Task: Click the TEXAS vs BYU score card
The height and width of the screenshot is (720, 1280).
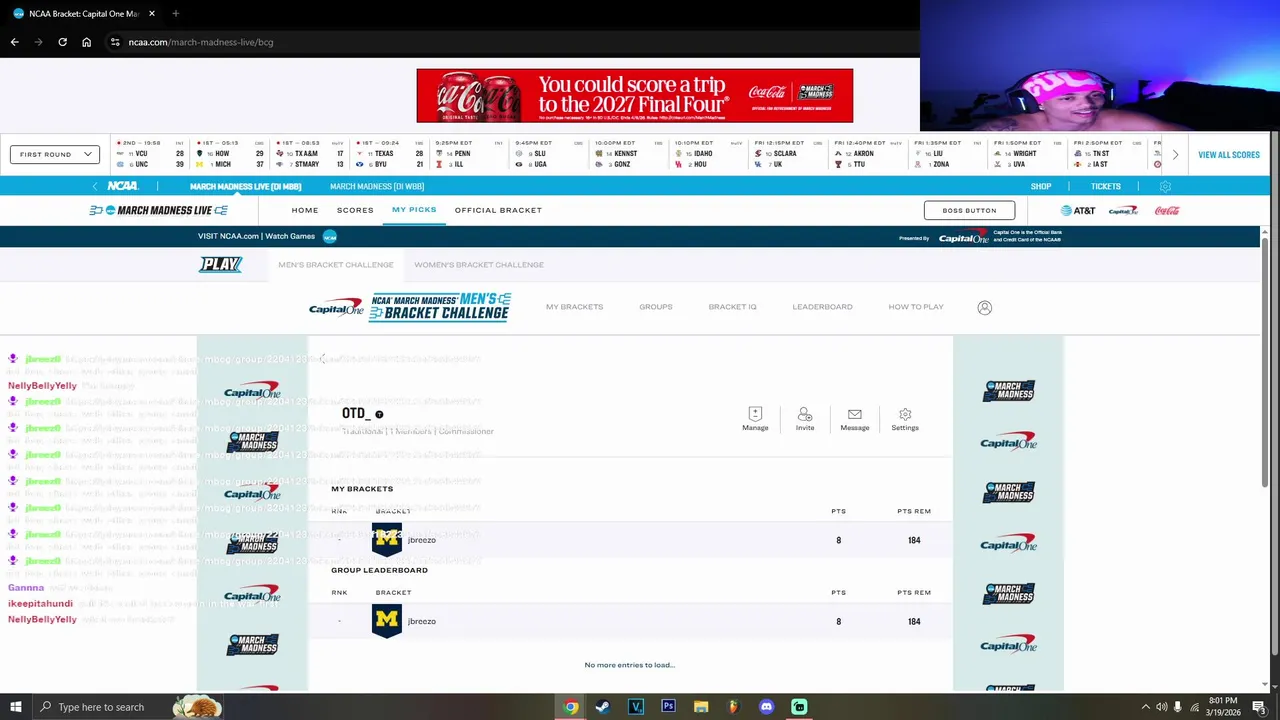Action: click(x=390, y=154)
